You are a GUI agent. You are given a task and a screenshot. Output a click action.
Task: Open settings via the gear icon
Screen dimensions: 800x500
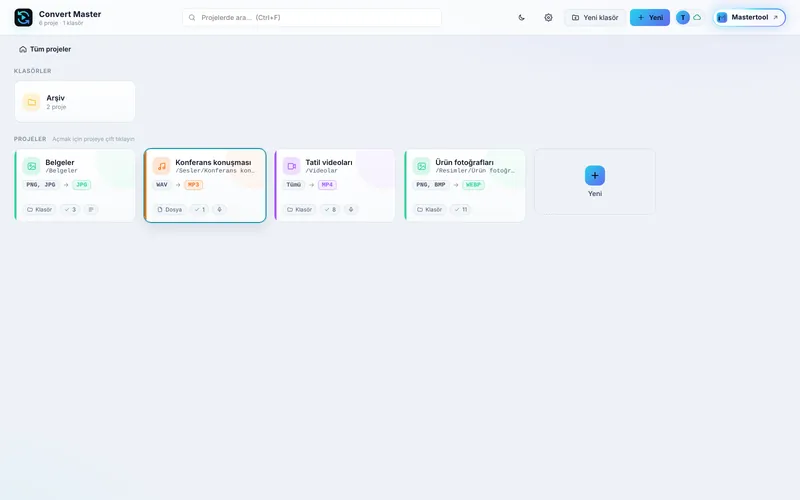click(548, 17)
